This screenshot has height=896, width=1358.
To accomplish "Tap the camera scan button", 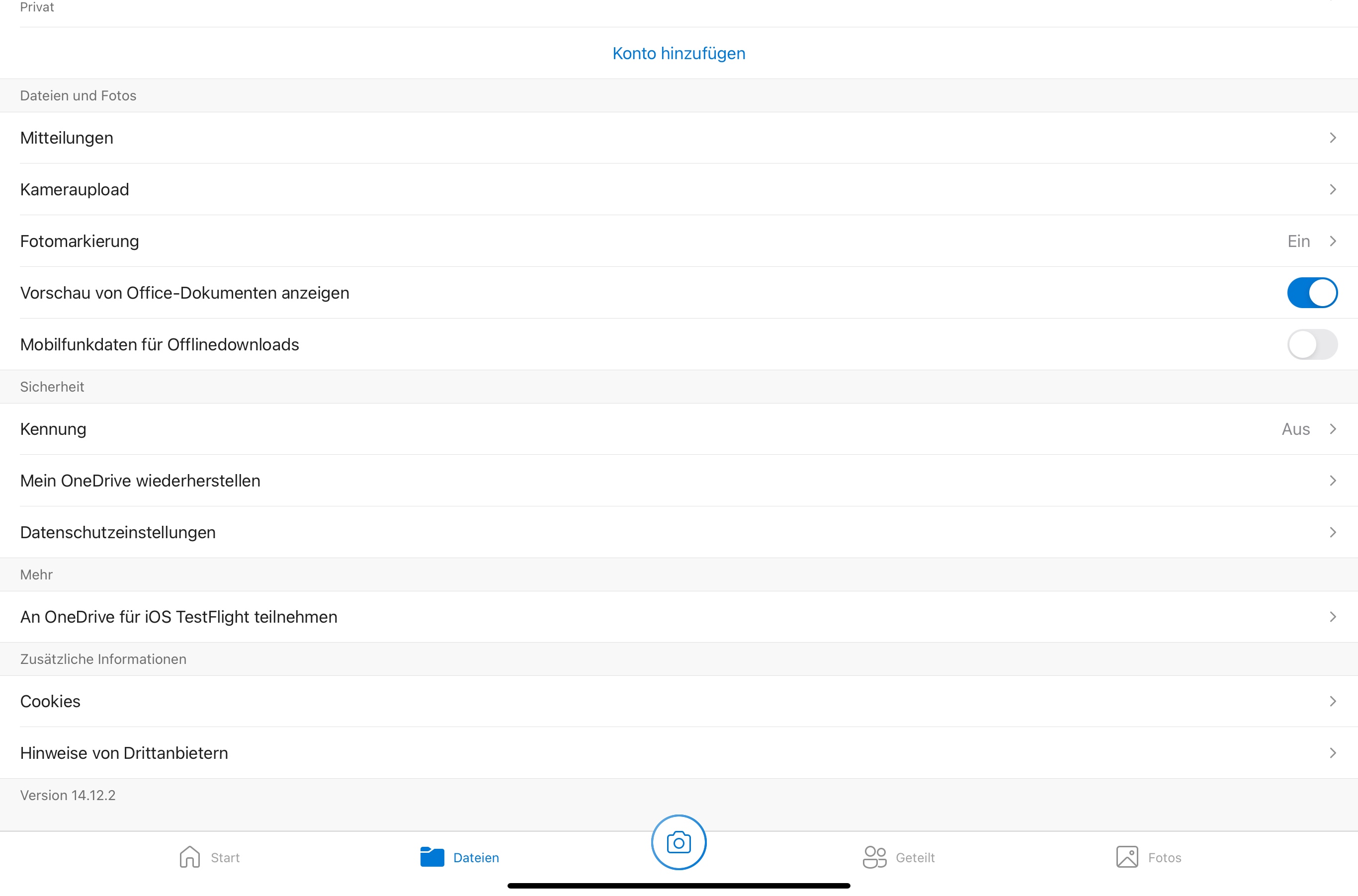I will (x=679, y=842).
